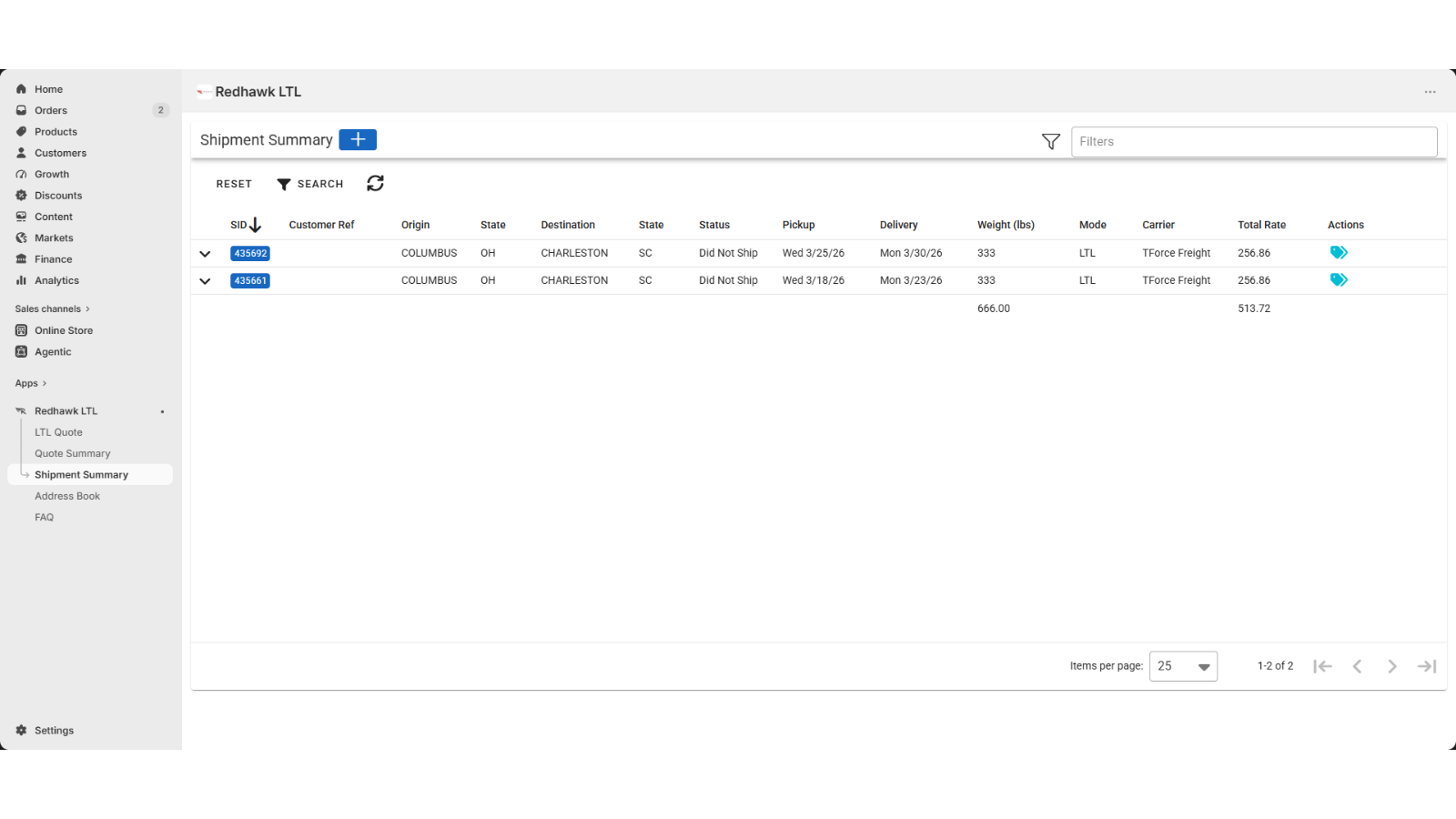Open the Orders section
Viewport: 1456px width, 819px height.
[51, 110]
